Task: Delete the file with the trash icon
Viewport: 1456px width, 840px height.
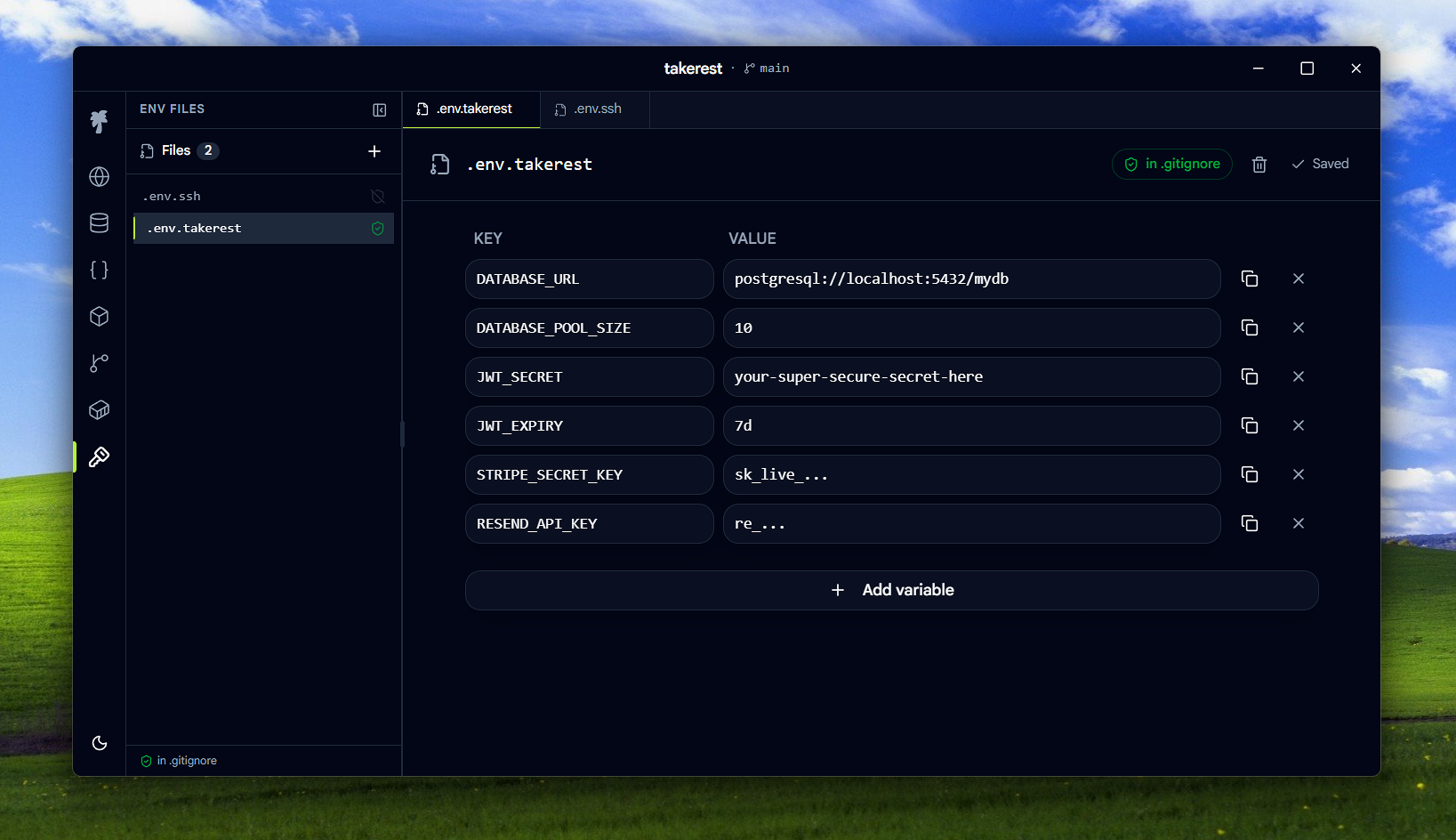Action: pyautogui.click(x=1259, y=165)
